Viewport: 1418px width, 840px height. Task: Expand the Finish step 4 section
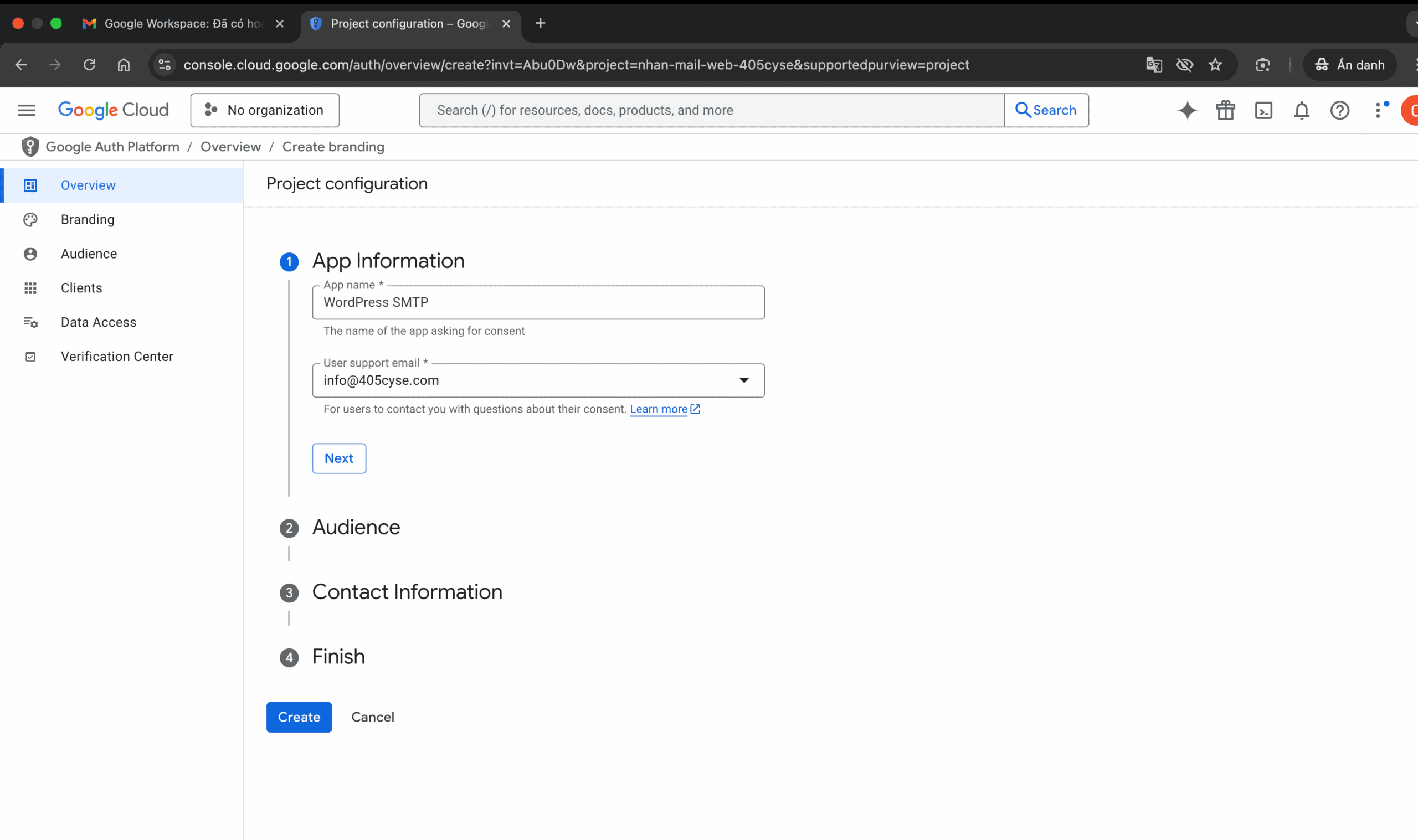click(338, 657)
